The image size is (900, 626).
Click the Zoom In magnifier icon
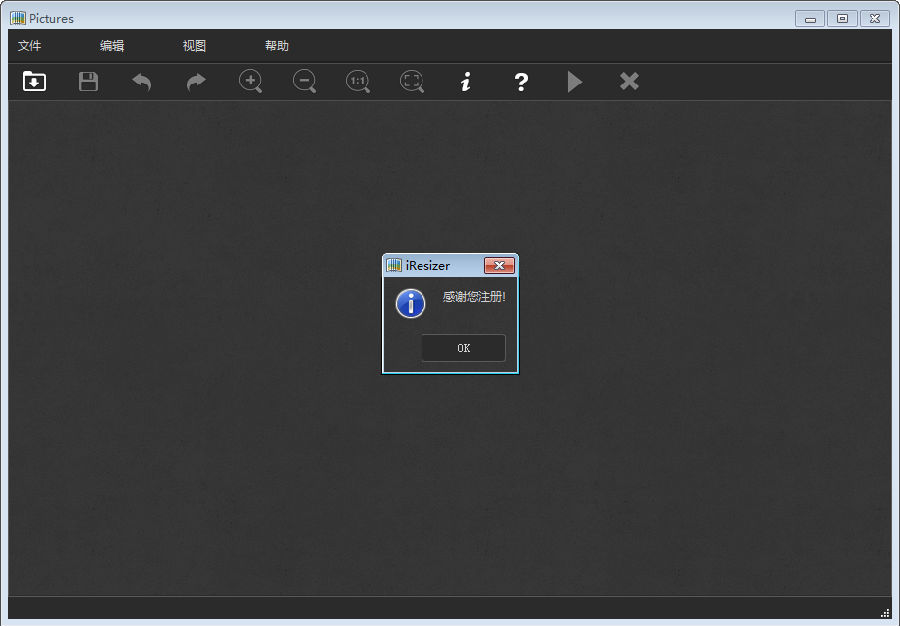[x=251, y=82]
